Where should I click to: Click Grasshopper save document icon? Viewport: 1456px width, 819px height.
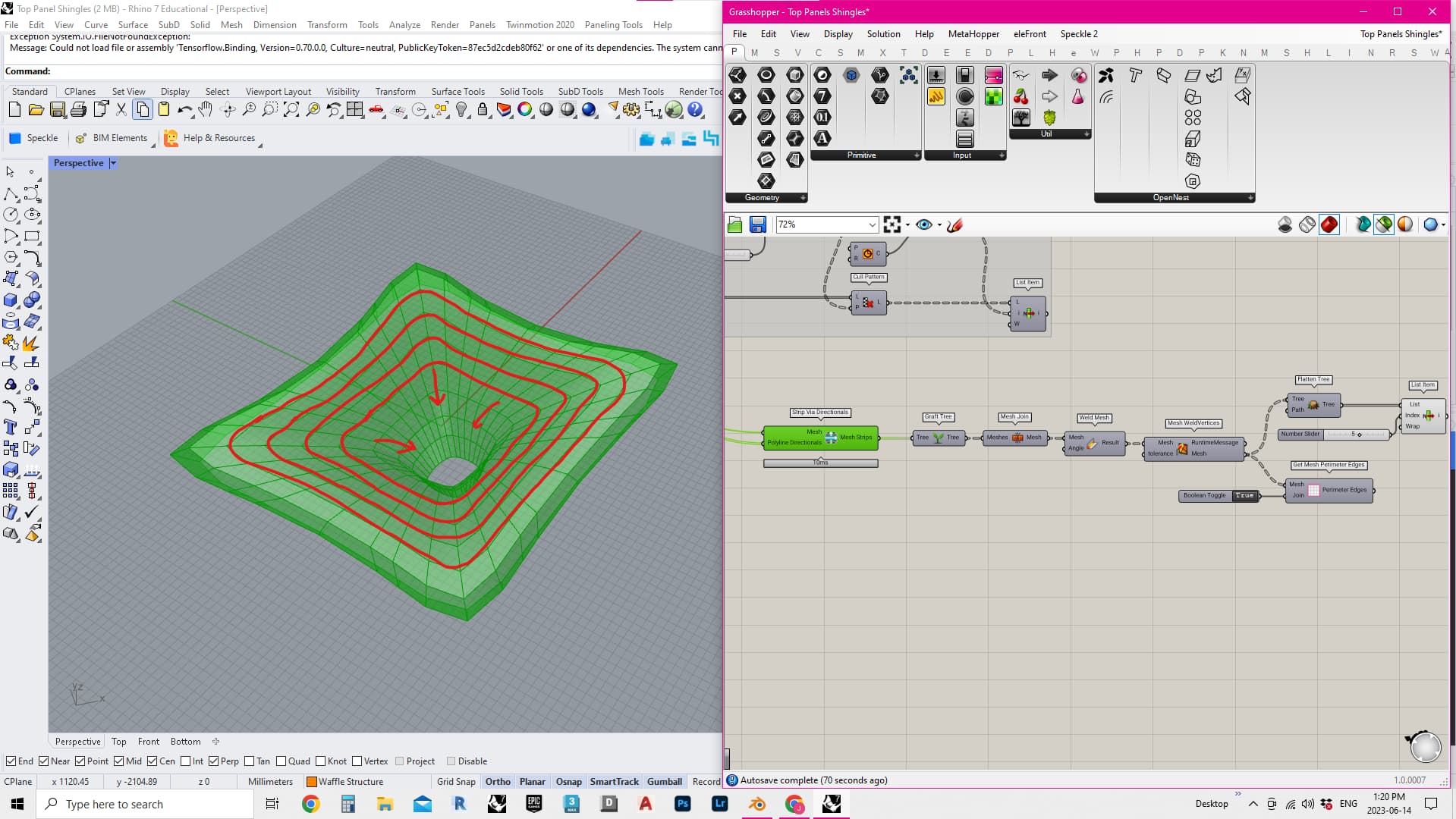pos(757,224)
